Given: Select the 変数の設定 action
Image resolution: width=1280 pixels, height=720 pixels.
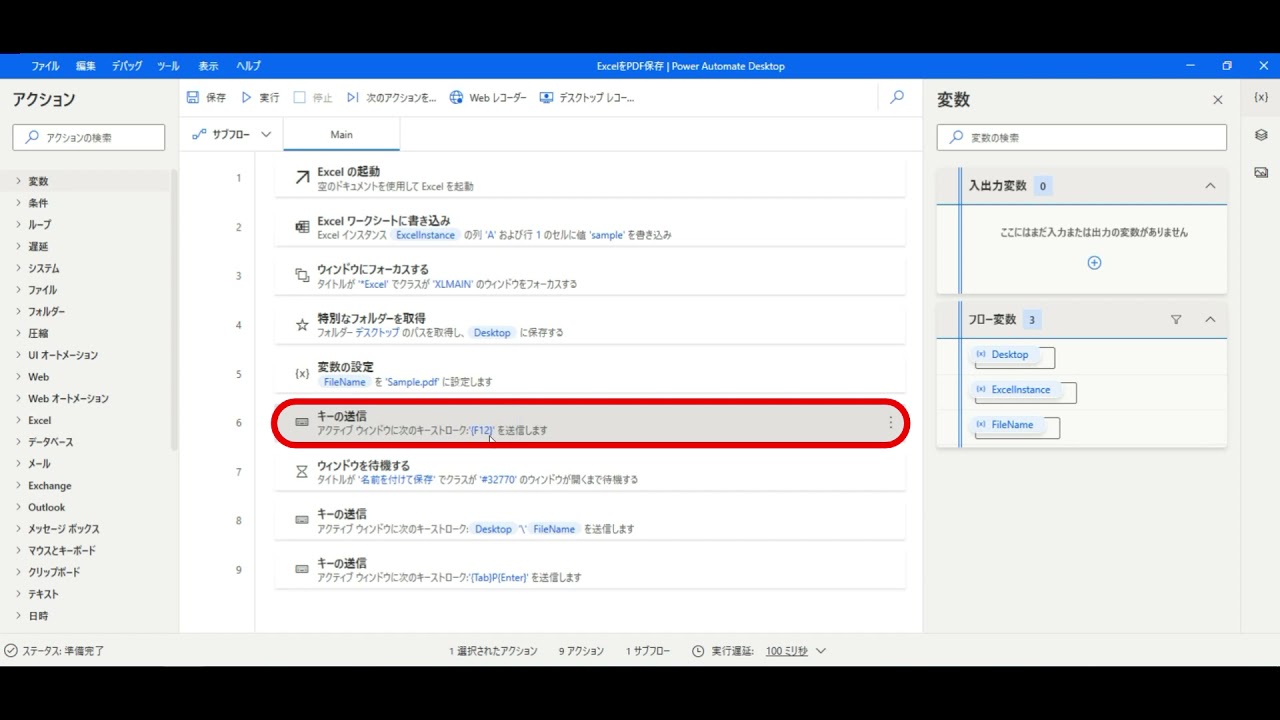Looking at the screenshot, I should [x=590, y=374].
